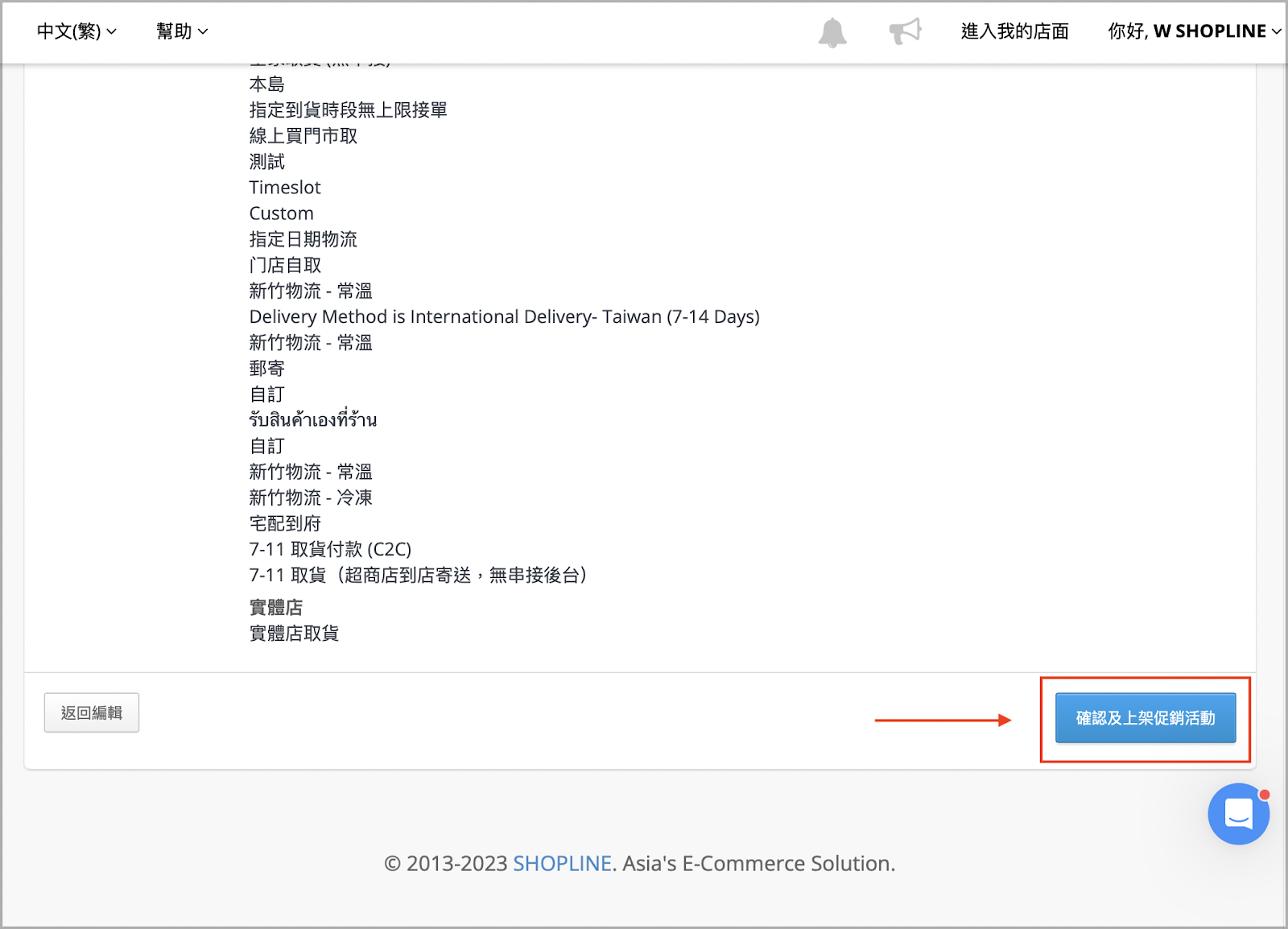Expand the 中文(繁) language dropdown

click(x=76, y=31)
